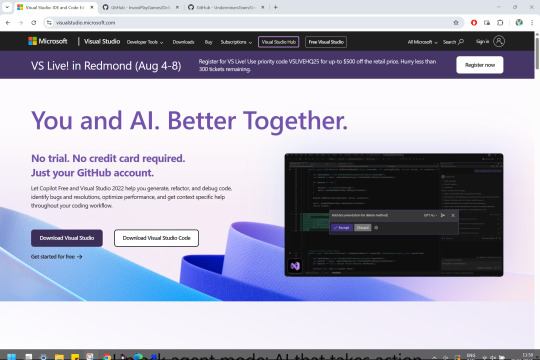Click the Register now button
The image size is (540, 360).
click(x=480, y=65)
